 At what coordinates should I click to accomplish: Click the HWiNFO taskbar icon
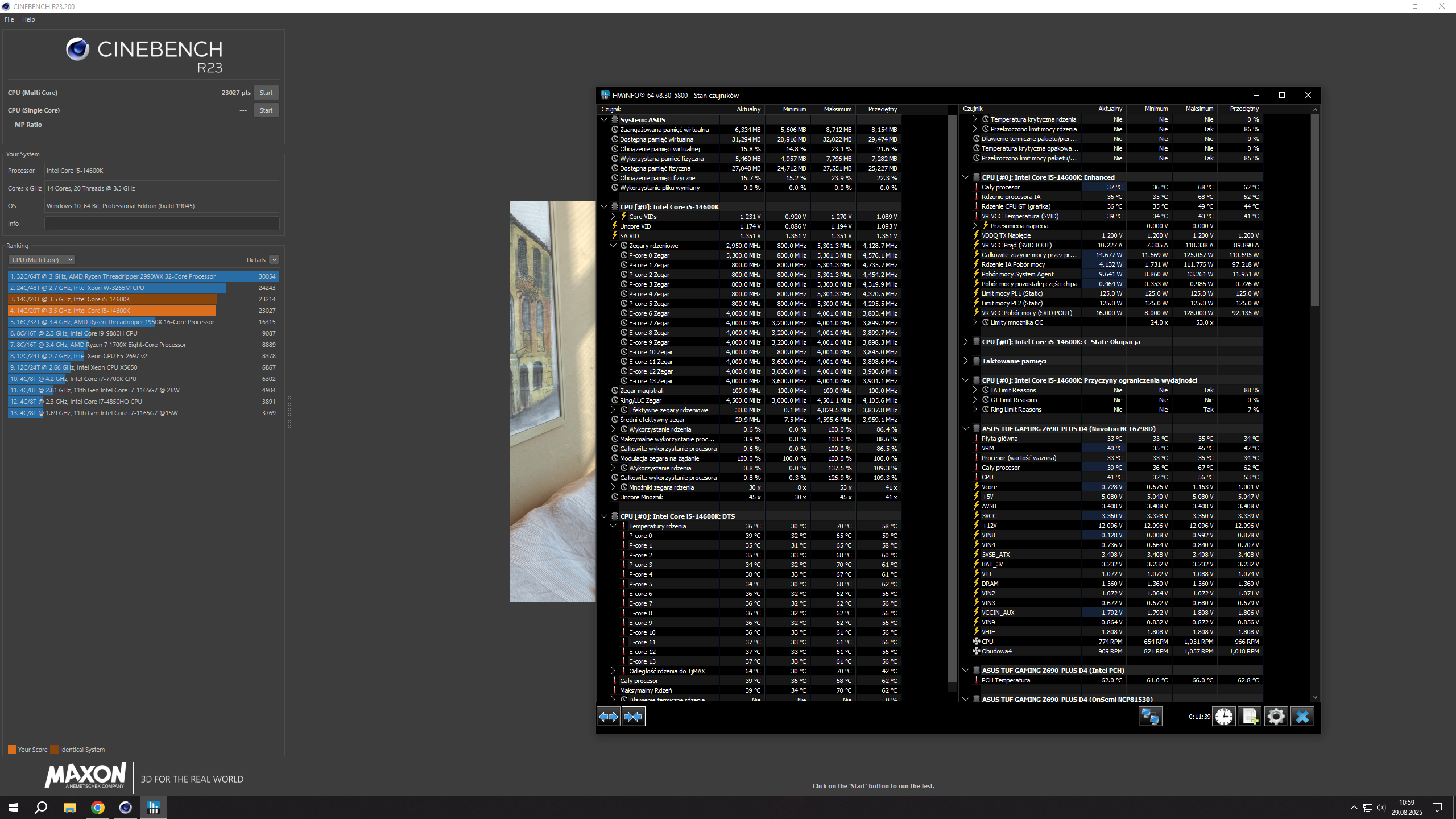click(153, 808)
